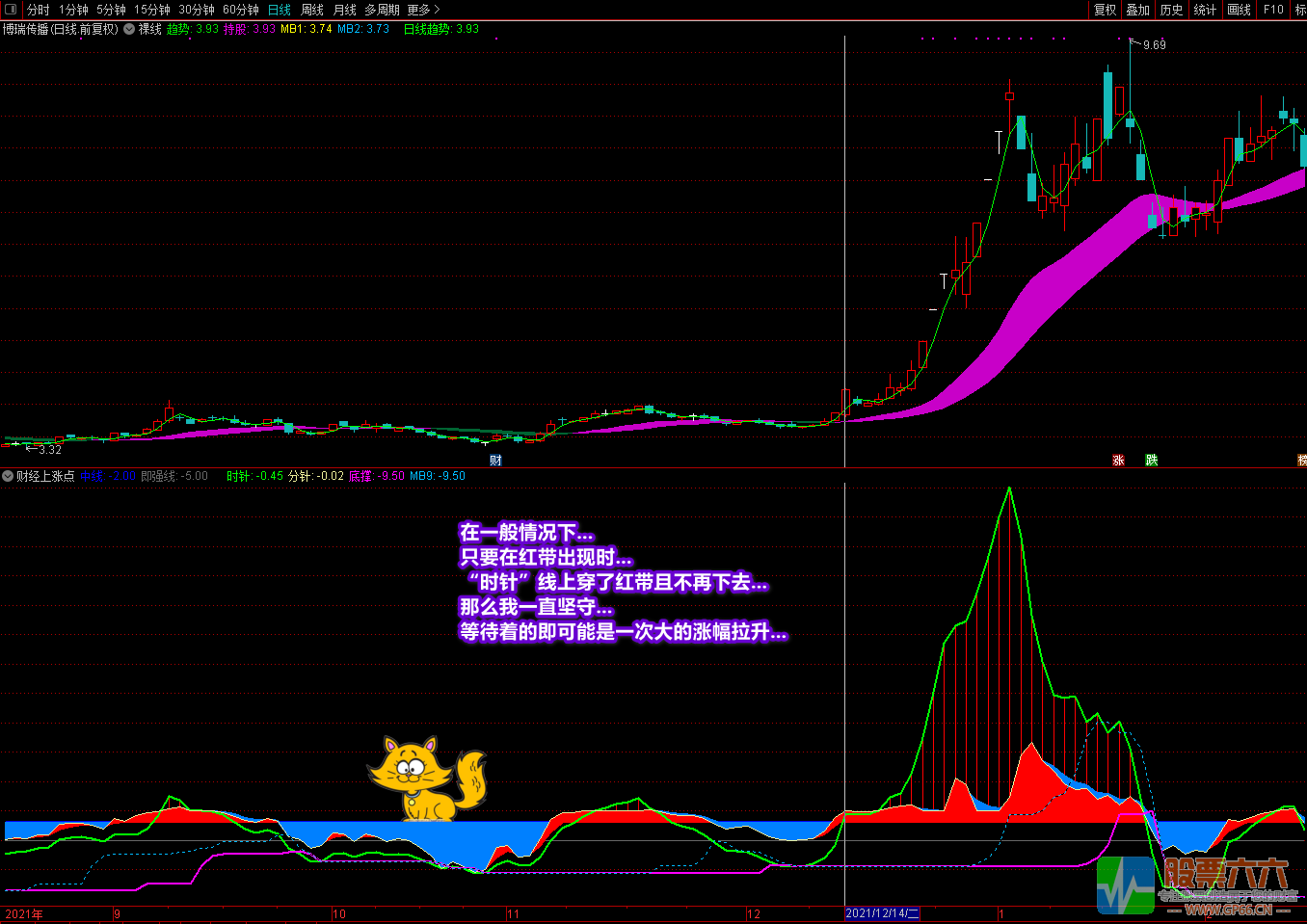Toggle 复权 price adjustment
Image resolution: width=1307 pixels, height=924 pixels.
coord(1105,10)
